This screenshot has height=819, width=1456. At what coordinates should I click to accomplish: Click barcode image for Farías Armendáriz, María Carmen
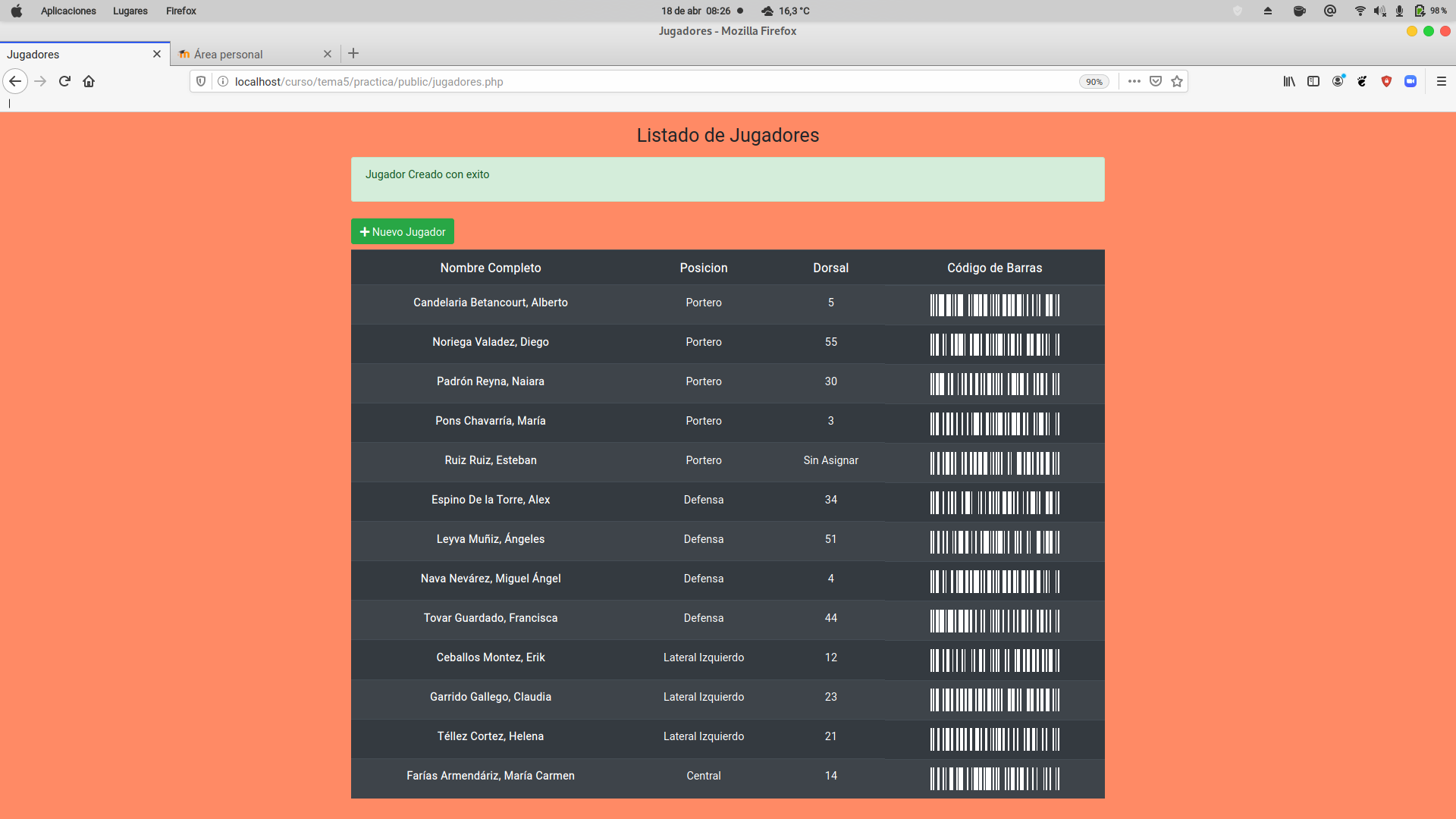pos(995,778)
